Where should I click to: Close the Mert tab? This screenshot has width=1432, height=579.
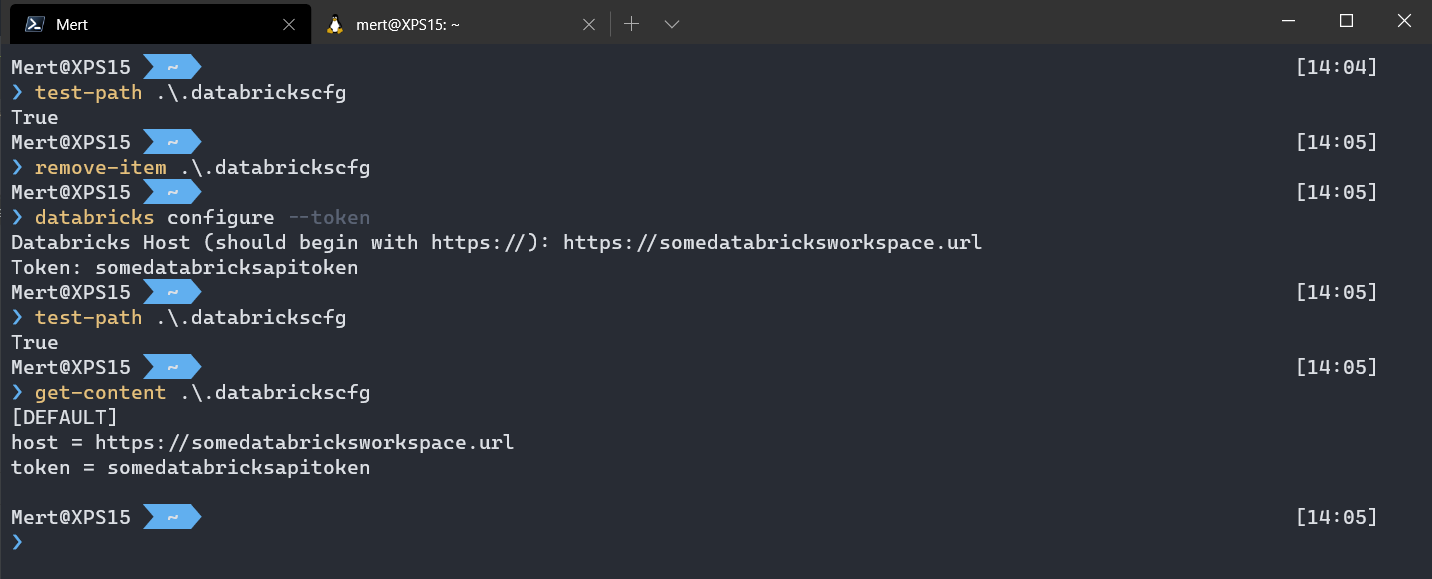(x=289, y=23)
